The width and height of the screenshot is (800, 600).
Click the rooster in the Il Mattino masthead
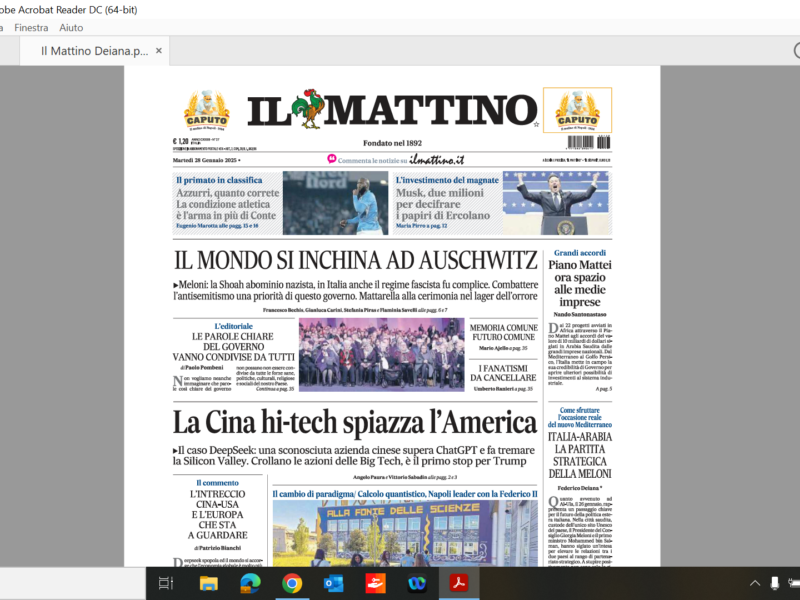309,109
